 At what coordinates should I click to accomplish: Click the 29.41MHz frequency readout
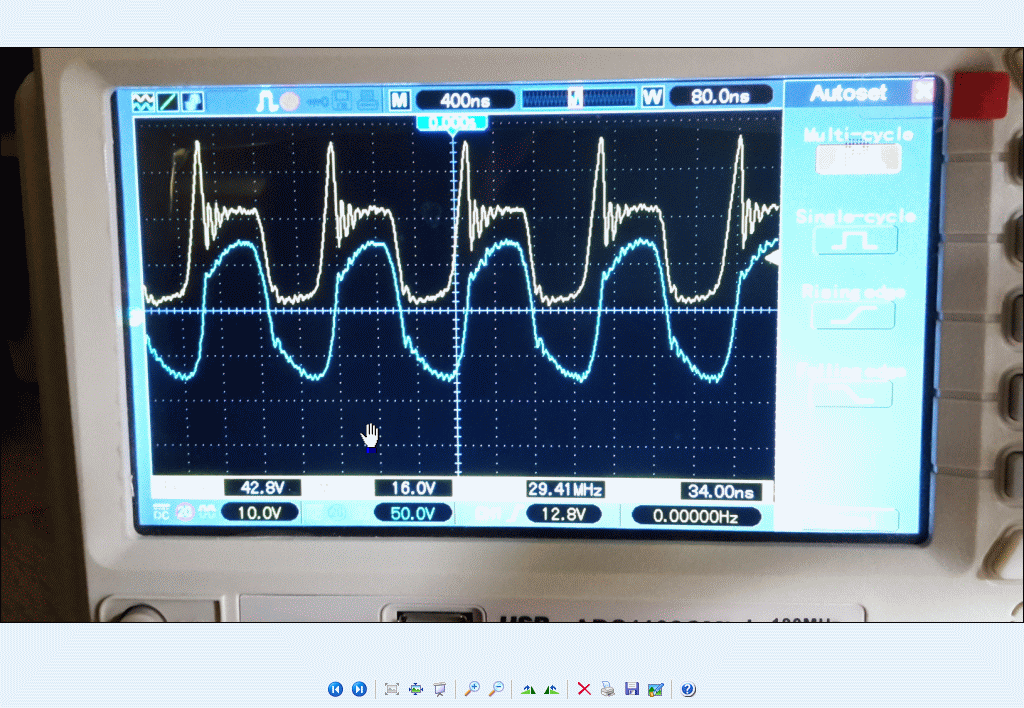[565, 489]
